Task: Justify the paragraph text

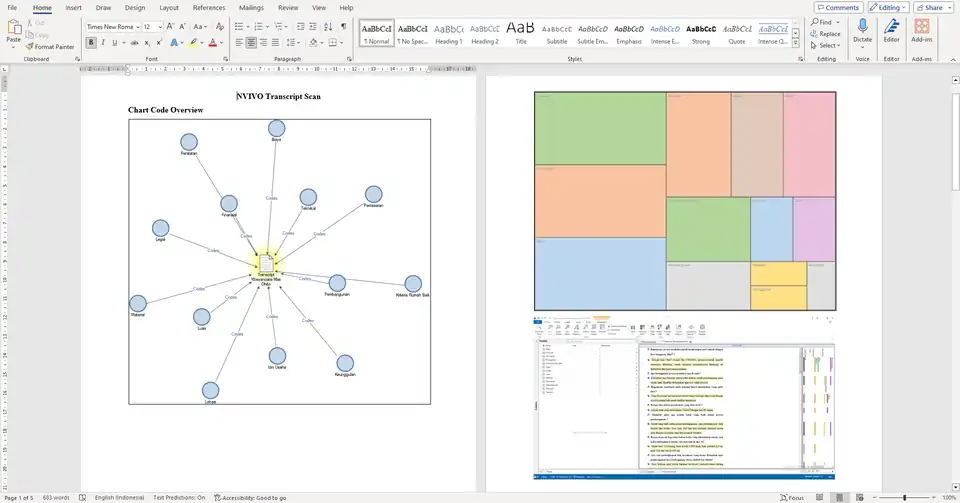Action: click(276, 43)
